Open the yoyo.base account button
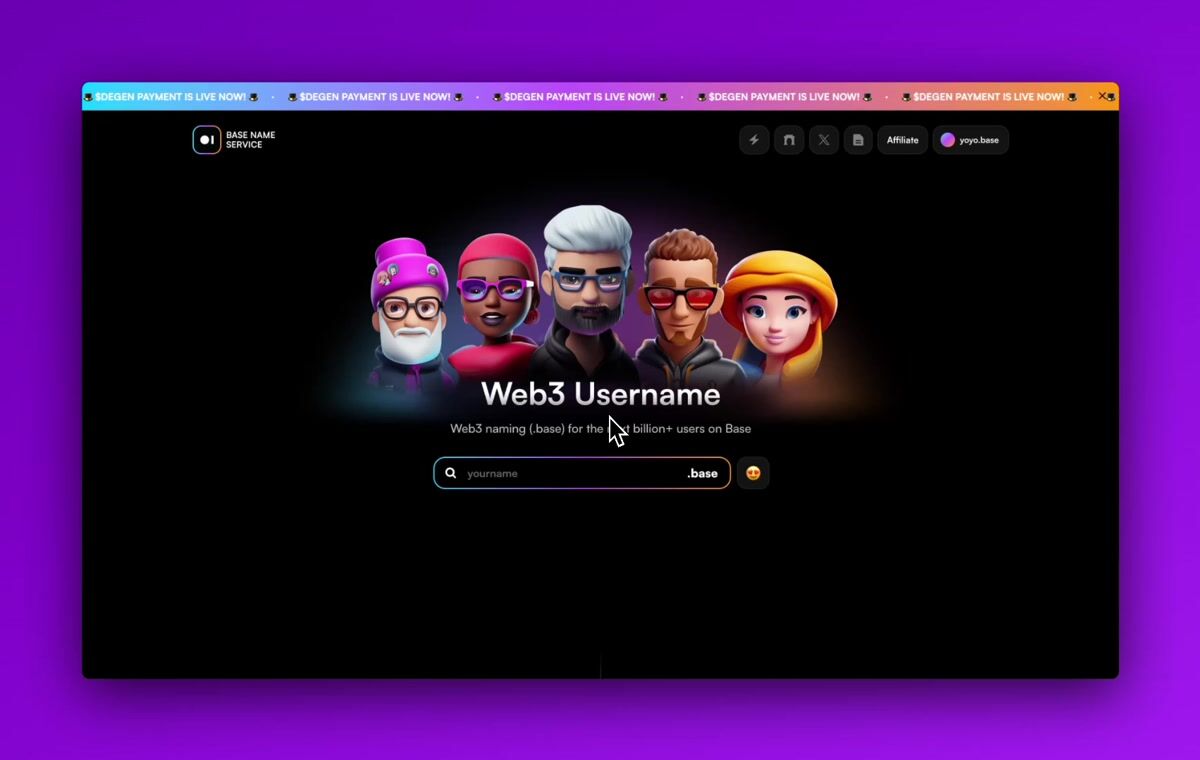The width and height of the screenshot is (1200, 760). (971, 140)
